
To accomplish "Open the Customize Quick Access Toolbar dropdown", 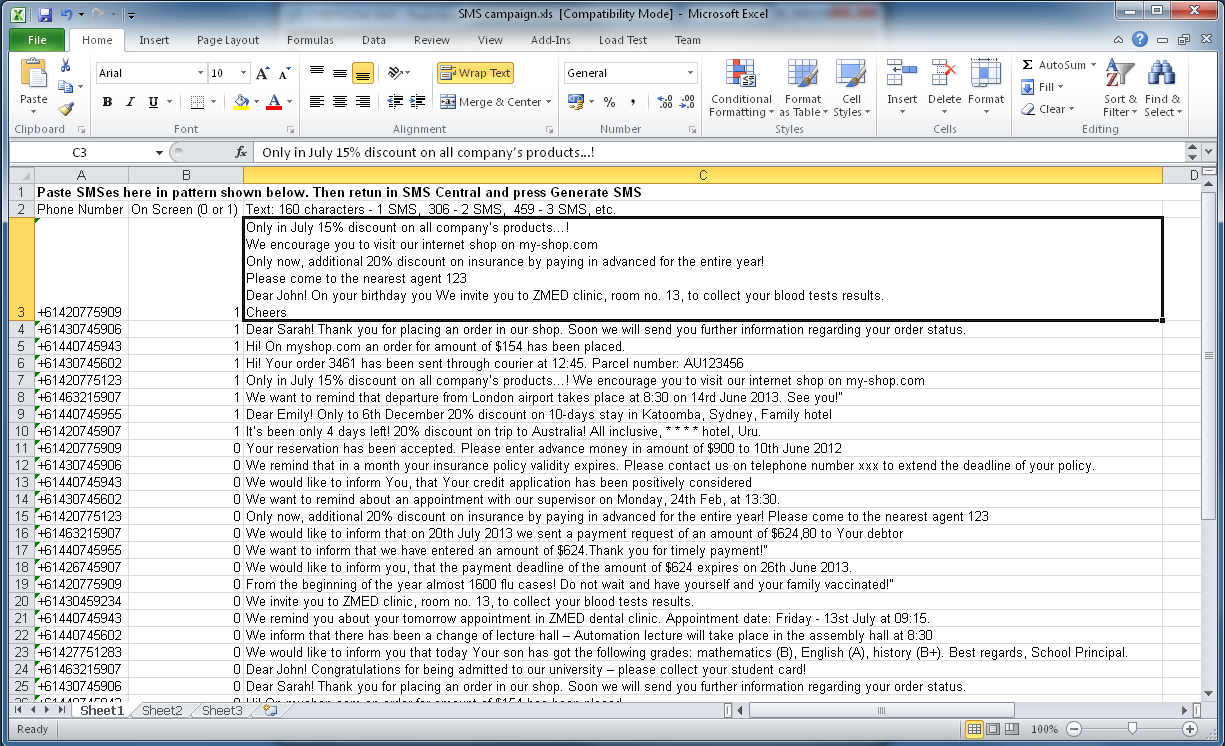I will [x=131, y=16].
